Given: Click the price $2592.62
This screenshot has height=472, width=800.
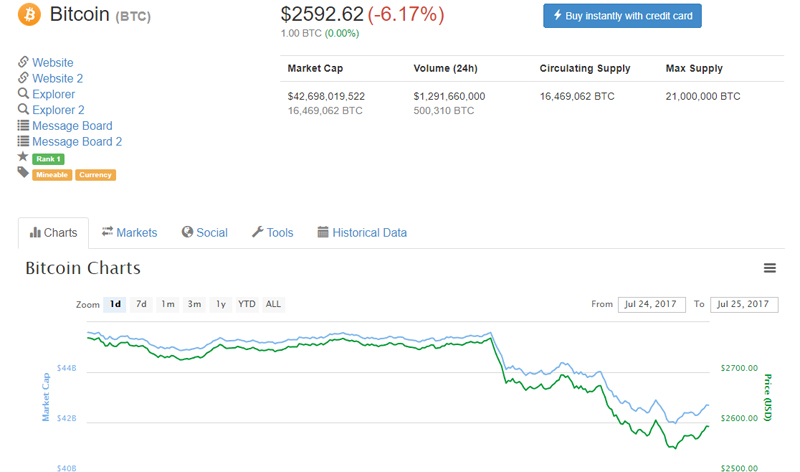Looking at the screenshot, I should [322, 14].
